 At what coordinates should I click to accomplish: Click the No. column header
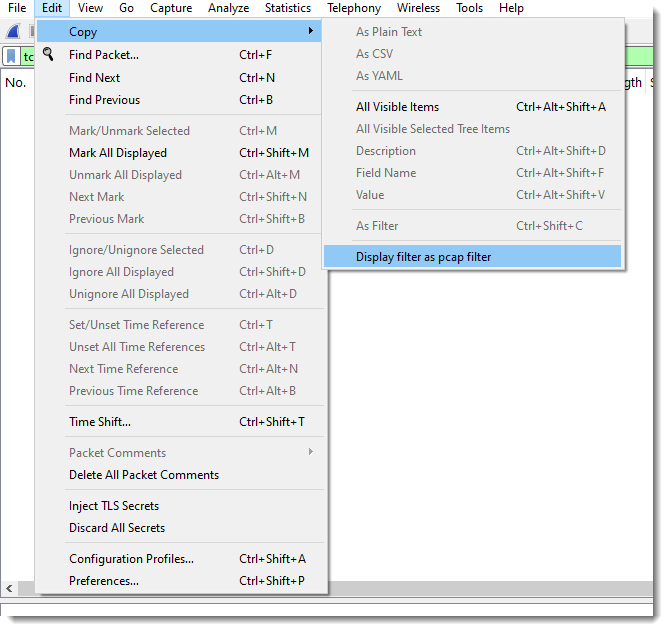click(x=15, y=83)
